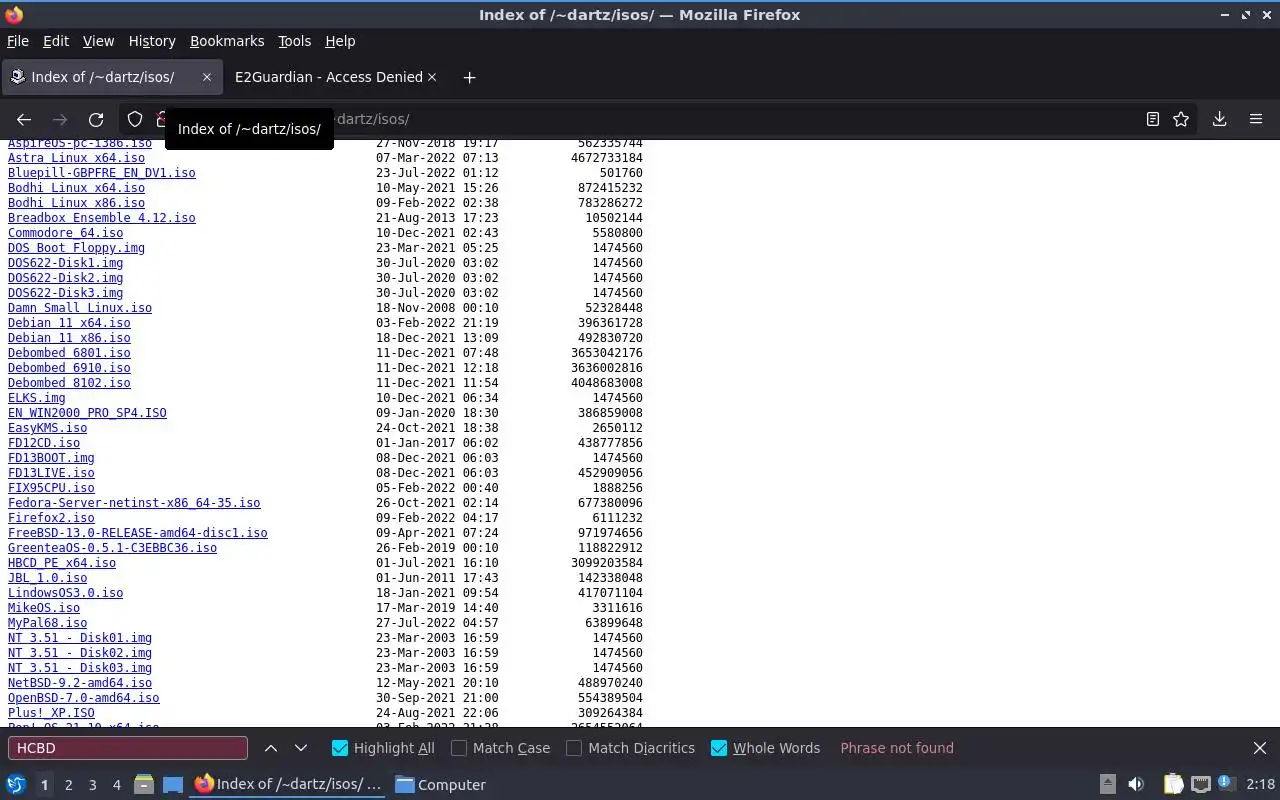Open FreeBSD-13.0-RELEASE-amd64-disc1.iso link
The height and width of the screenshot is (800, 1280).
click(138, 533)
